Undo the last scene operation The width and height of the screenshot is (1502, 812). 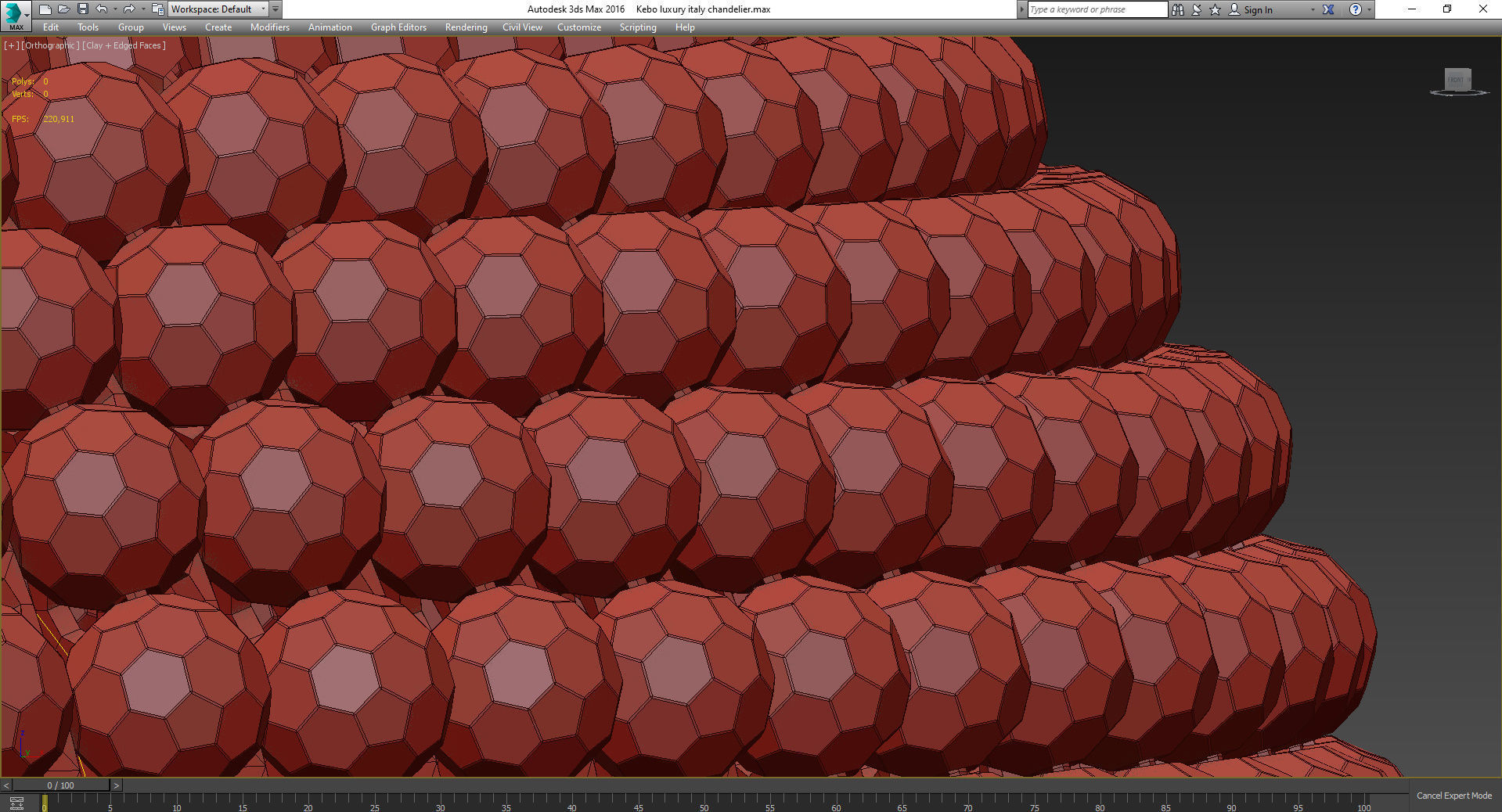tap(102, 9)
